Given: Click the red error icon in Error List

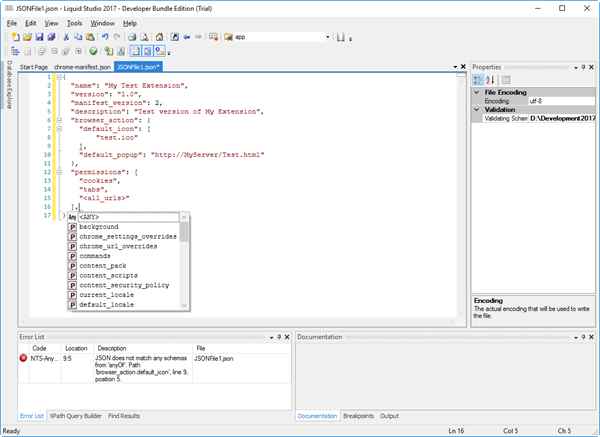Looking at the screenshot, I should pos(23,358).
